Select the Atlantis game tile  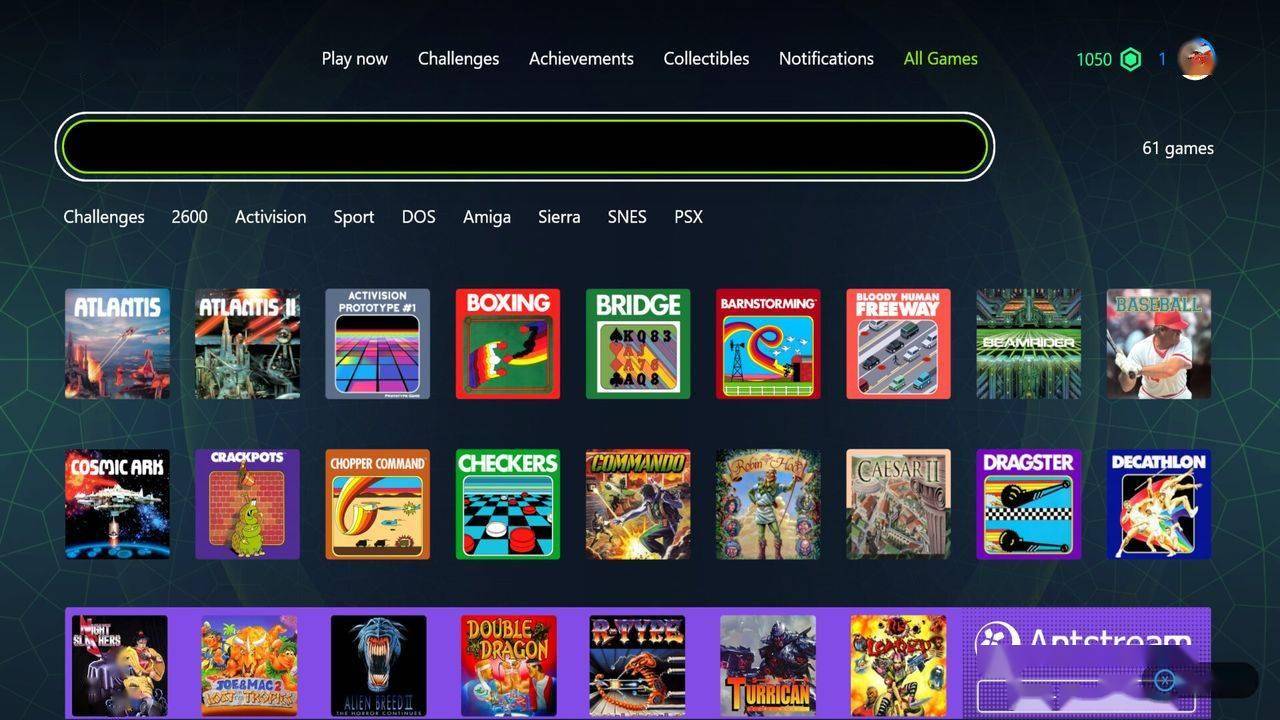117,344
